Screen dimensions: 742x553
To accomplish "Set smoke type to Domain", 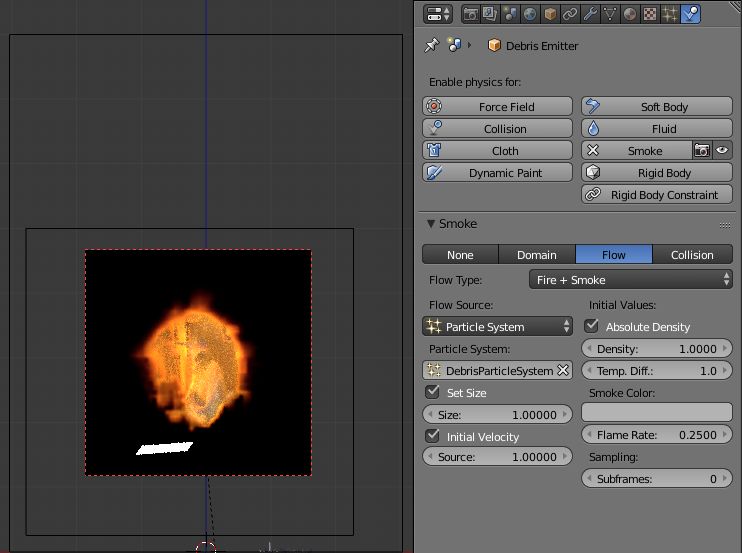I will (537, 255).
